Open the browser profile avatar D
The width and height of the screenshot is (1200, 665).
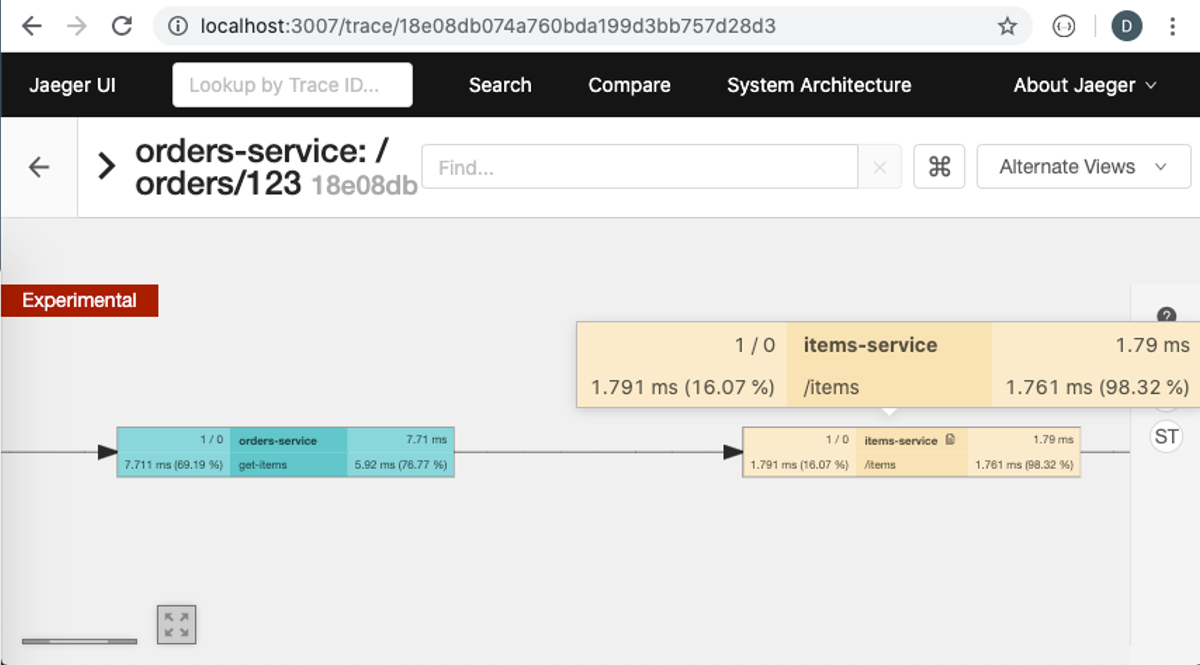click(1126, 27)
